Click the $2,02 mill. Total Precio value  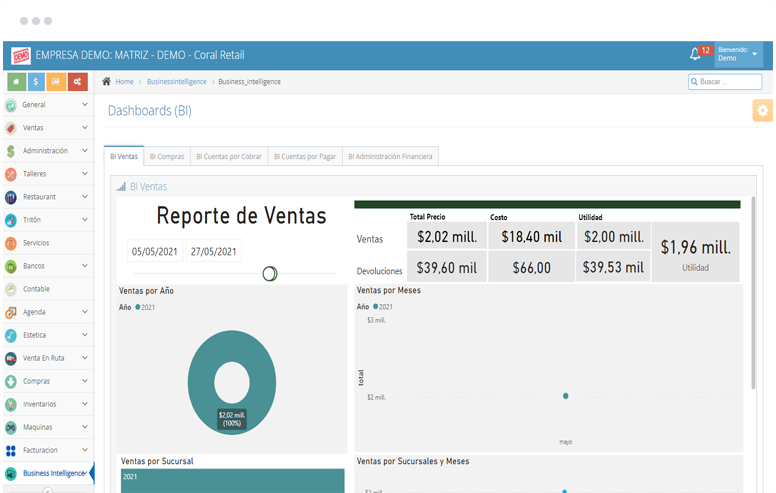tap(447, 237)
